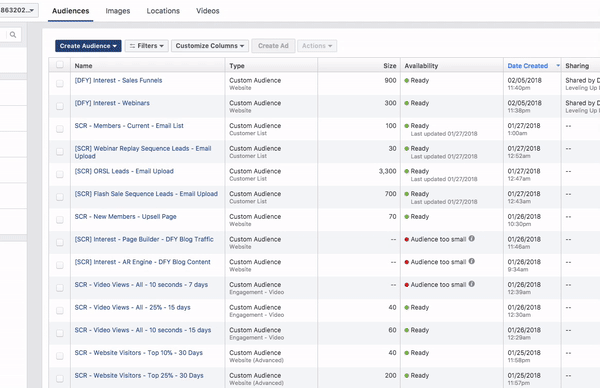Click the Create Ad button
The image size is (600, 388).
[x=273, y=46]
